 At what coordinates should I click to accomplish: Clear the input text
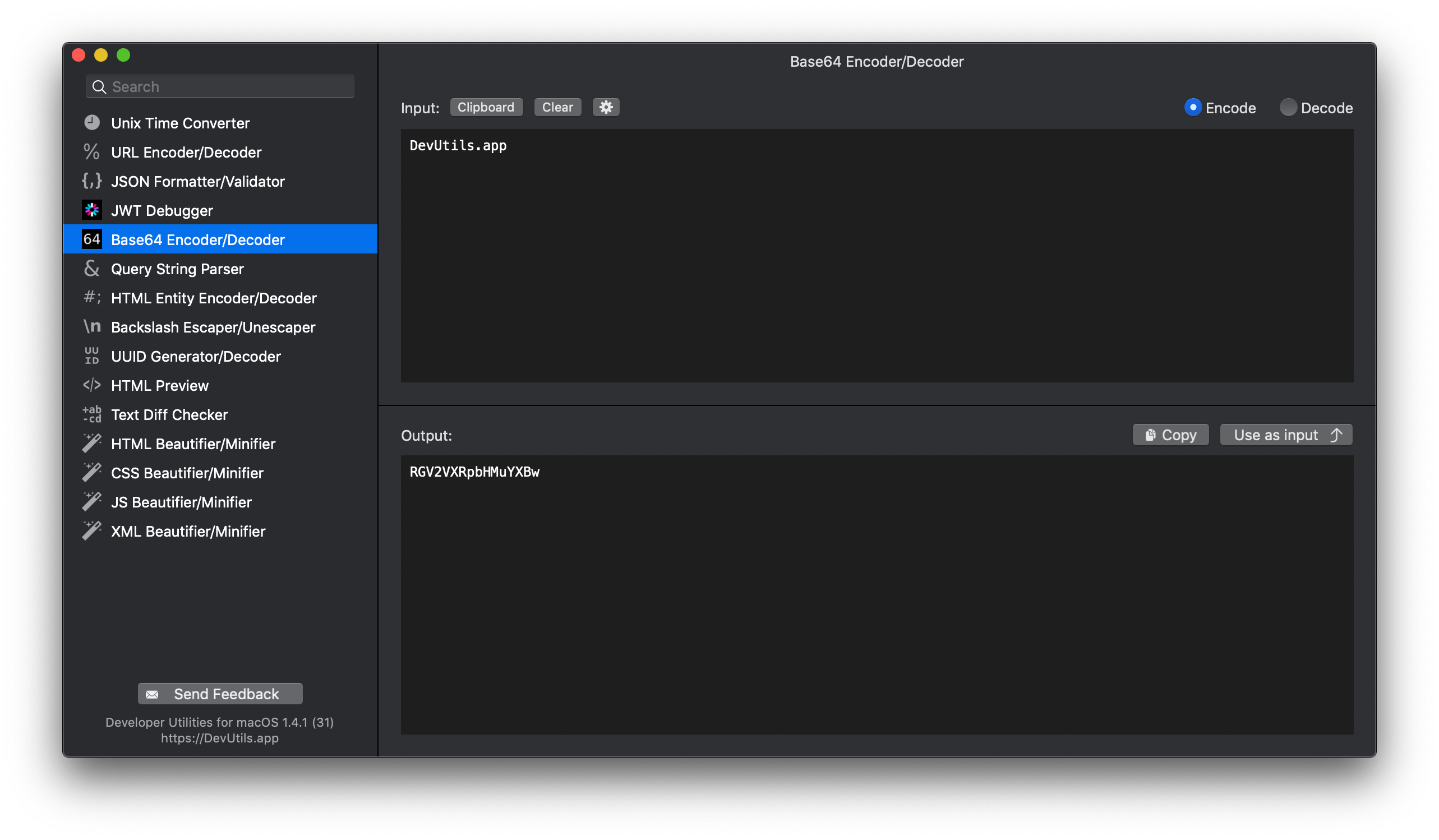(557, 107)
